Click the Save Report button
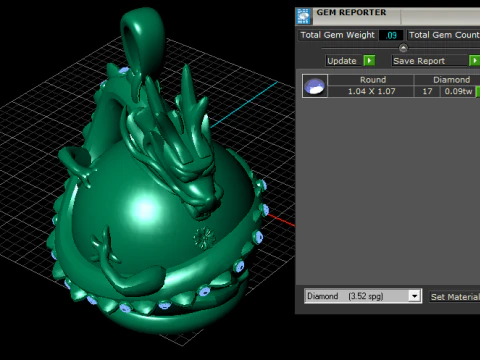 click(x=429, y=61)
